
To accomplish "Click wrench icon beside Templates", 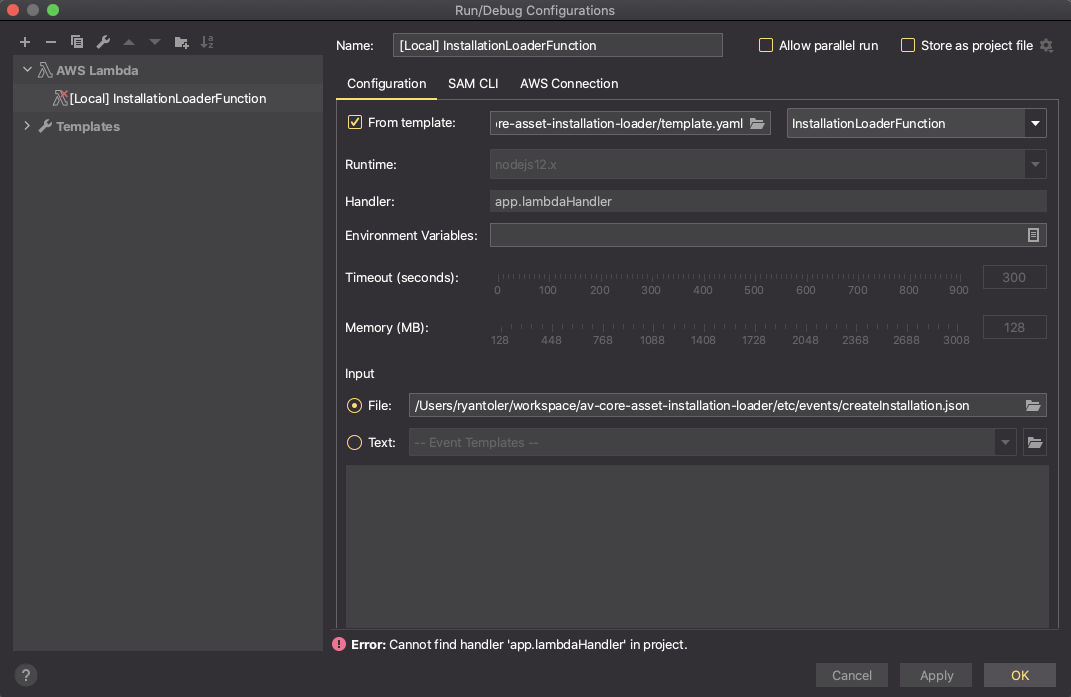I will point(45,126).
